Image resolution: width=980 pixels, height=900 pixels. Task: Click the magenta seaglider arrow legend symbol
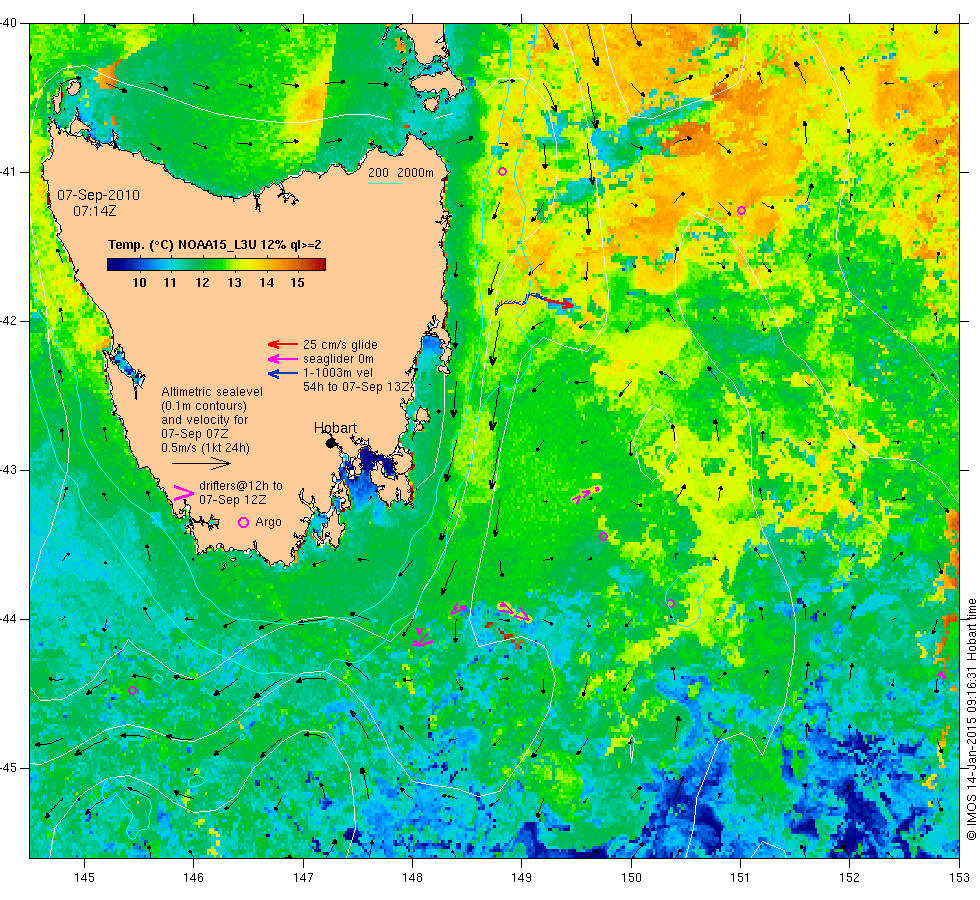coord(282,359)
